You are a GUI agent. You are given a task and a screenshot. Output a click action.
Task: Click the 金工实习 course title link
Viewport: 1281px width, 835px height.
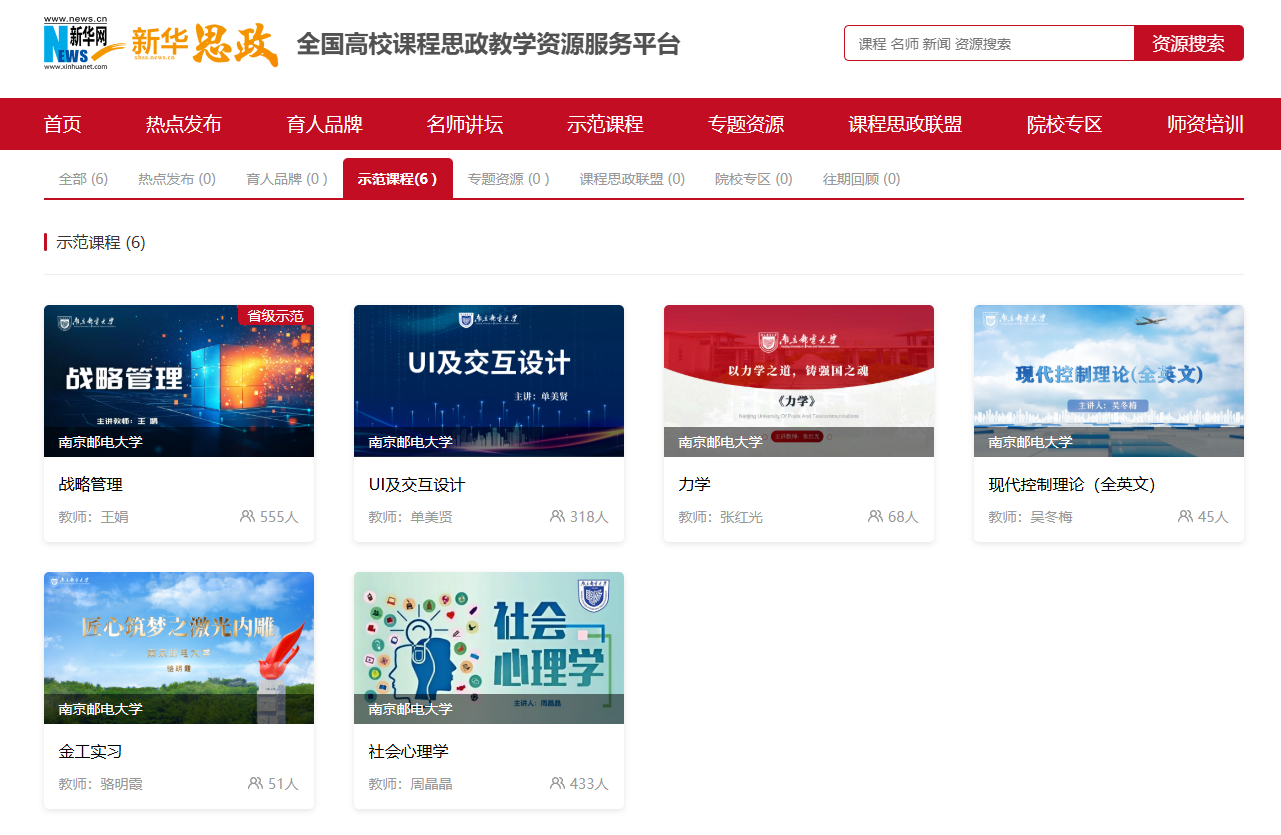click(x=90, y=752)
